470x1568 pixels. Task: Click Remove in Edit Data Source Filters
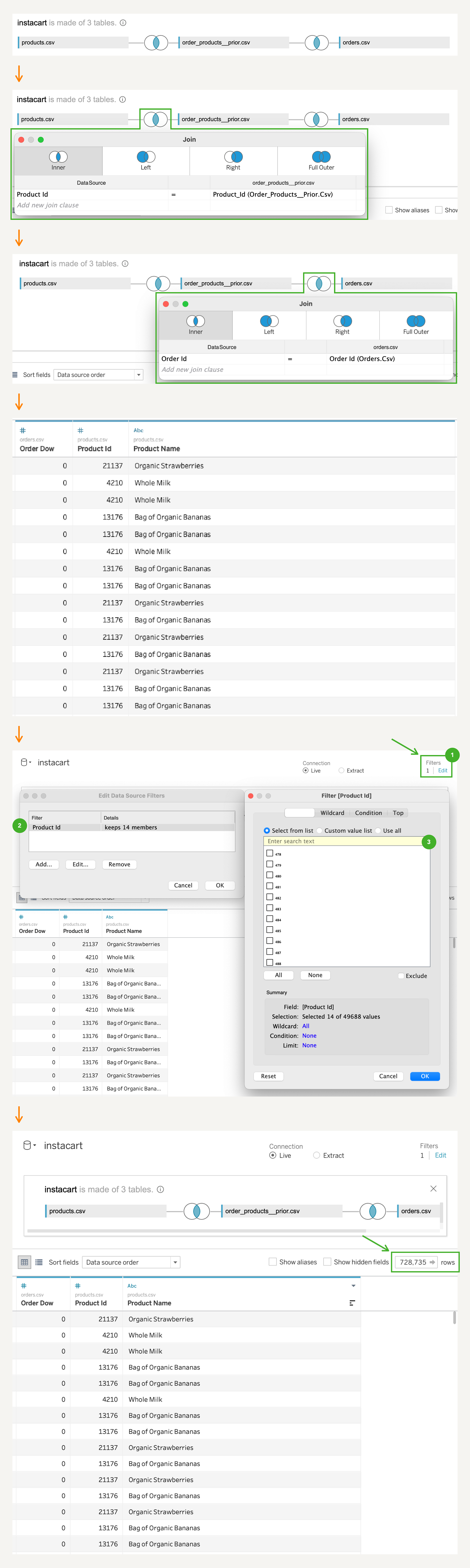click(x=119, y=864)
